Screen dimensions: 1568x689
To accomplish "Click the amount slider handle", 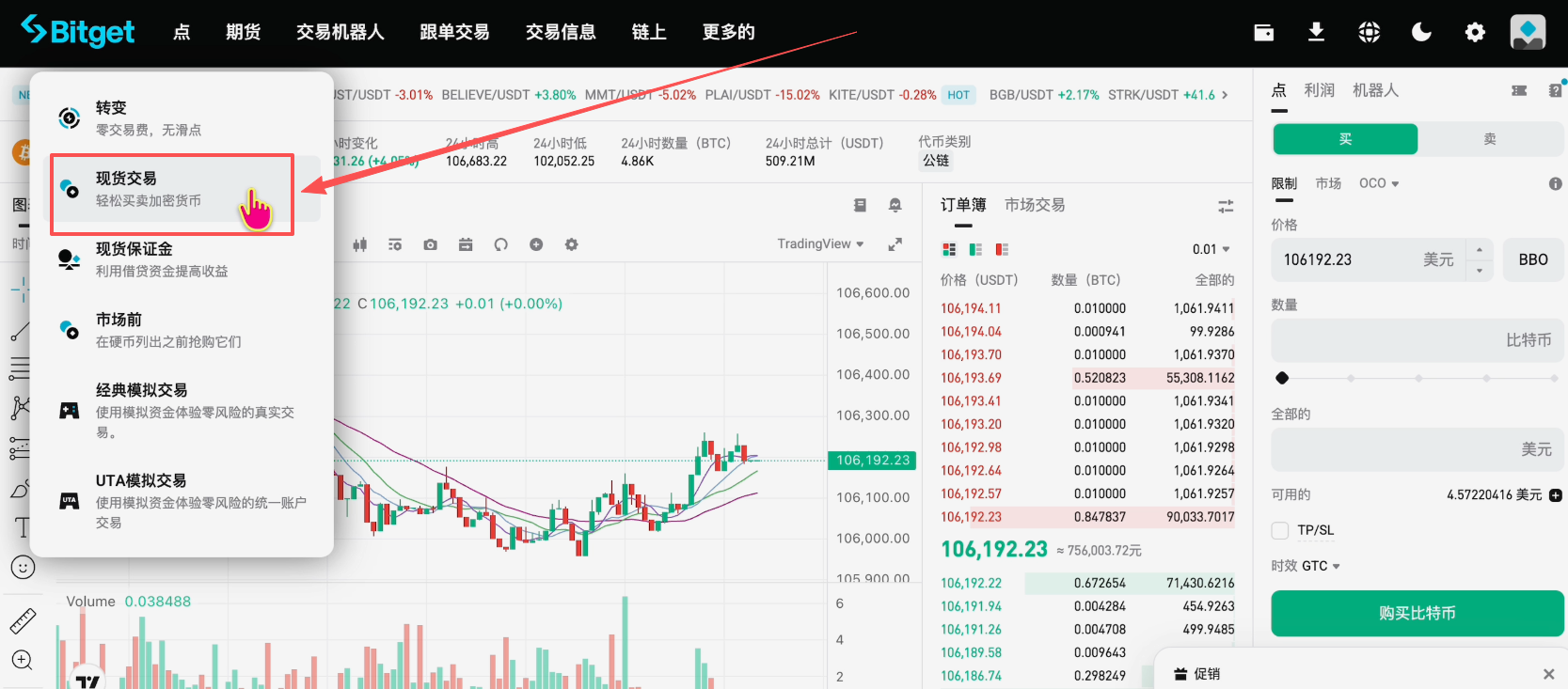I will 1282,378.
